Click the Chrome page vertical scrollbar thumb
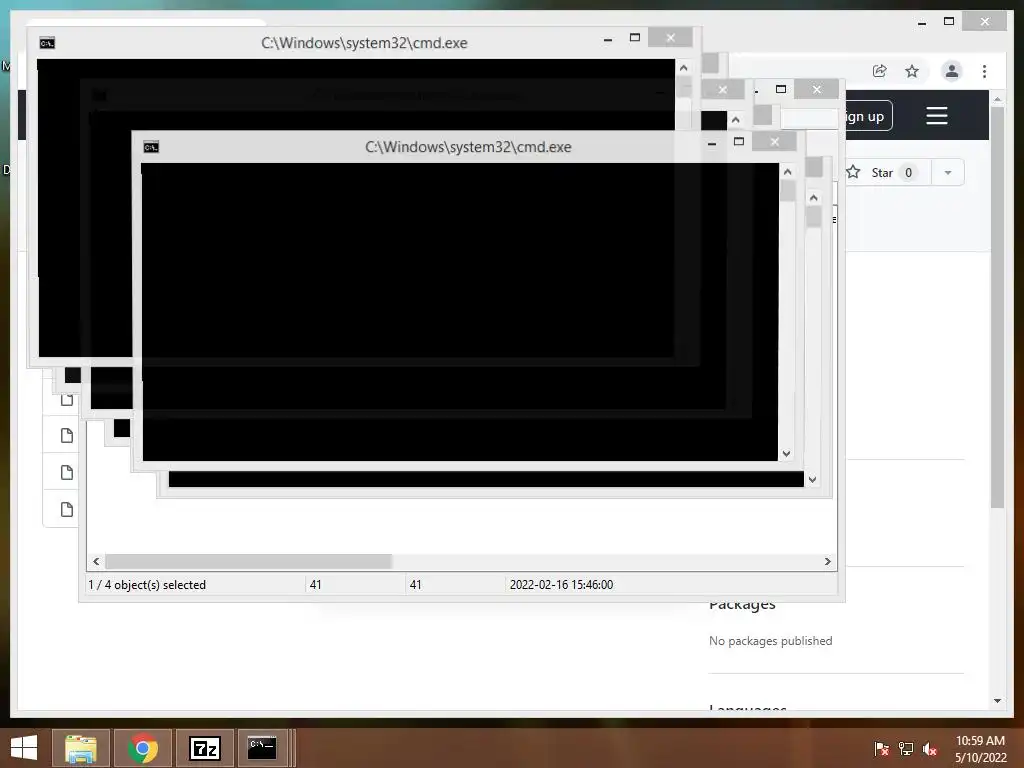 (997, 307)
